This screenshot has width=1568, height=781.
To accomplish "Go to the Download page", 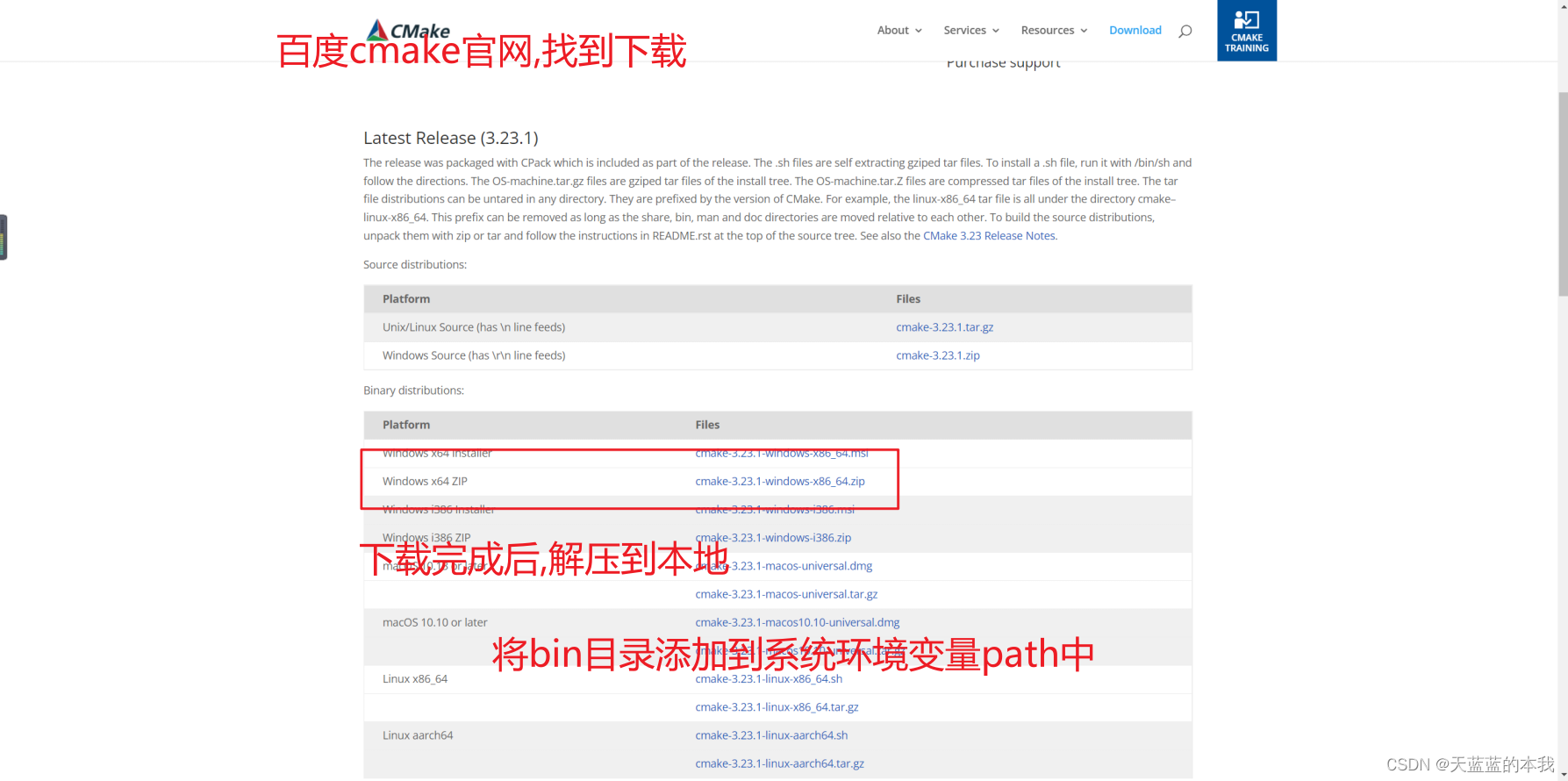I will coord(1135,30).
